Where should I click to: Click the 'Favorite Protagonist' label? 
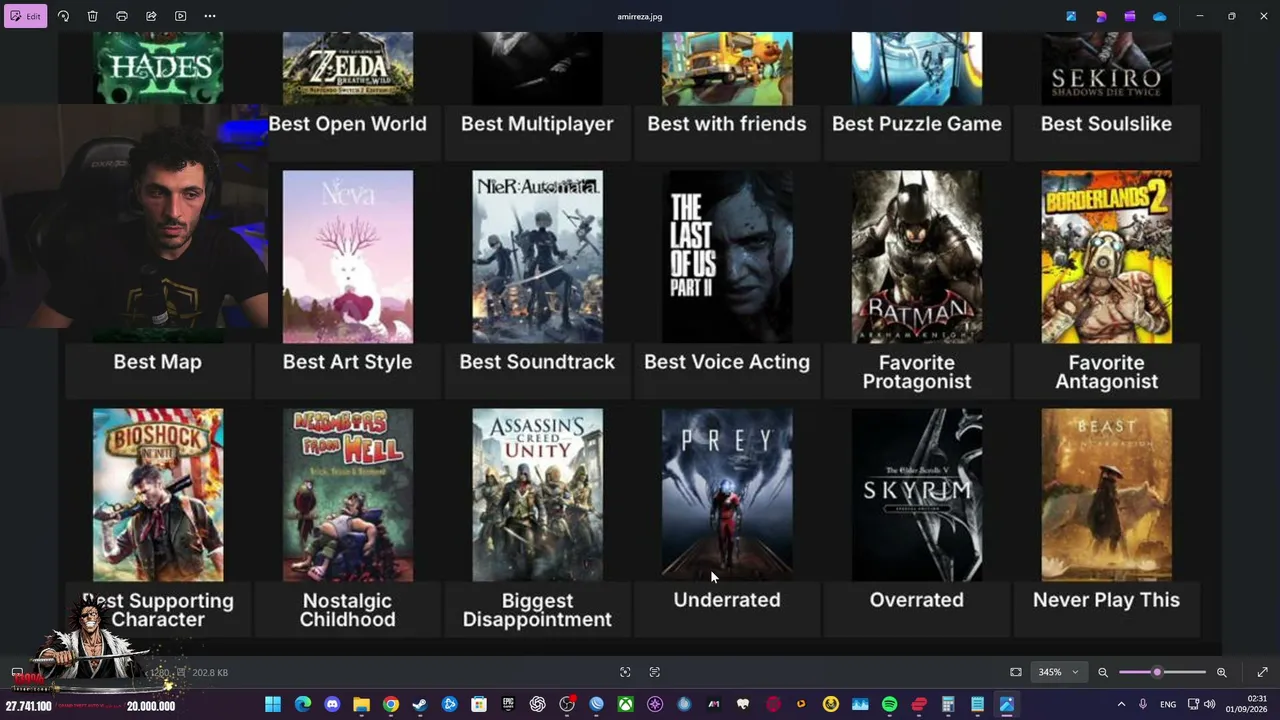917,372
